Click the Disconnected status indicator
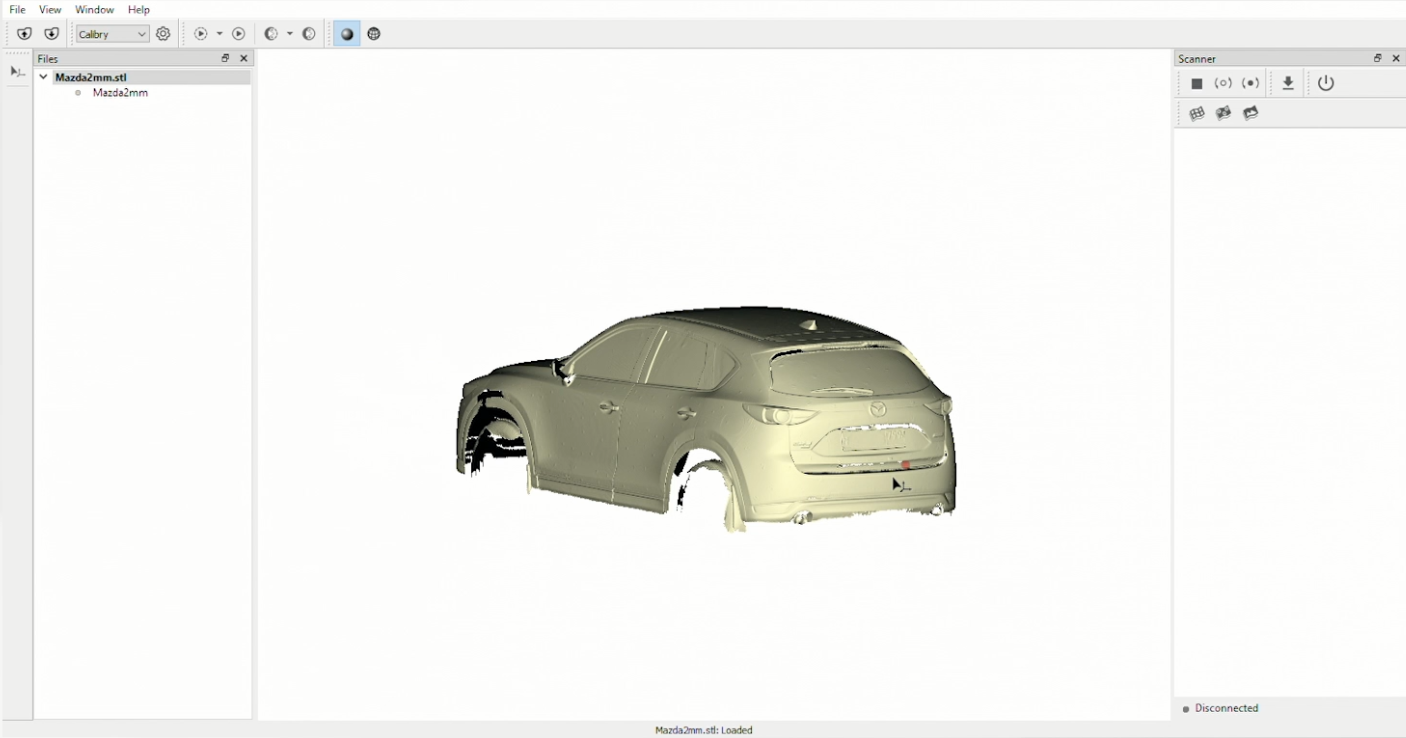The width and height of the screenshot is (1406, 738). pos(1220,708)
